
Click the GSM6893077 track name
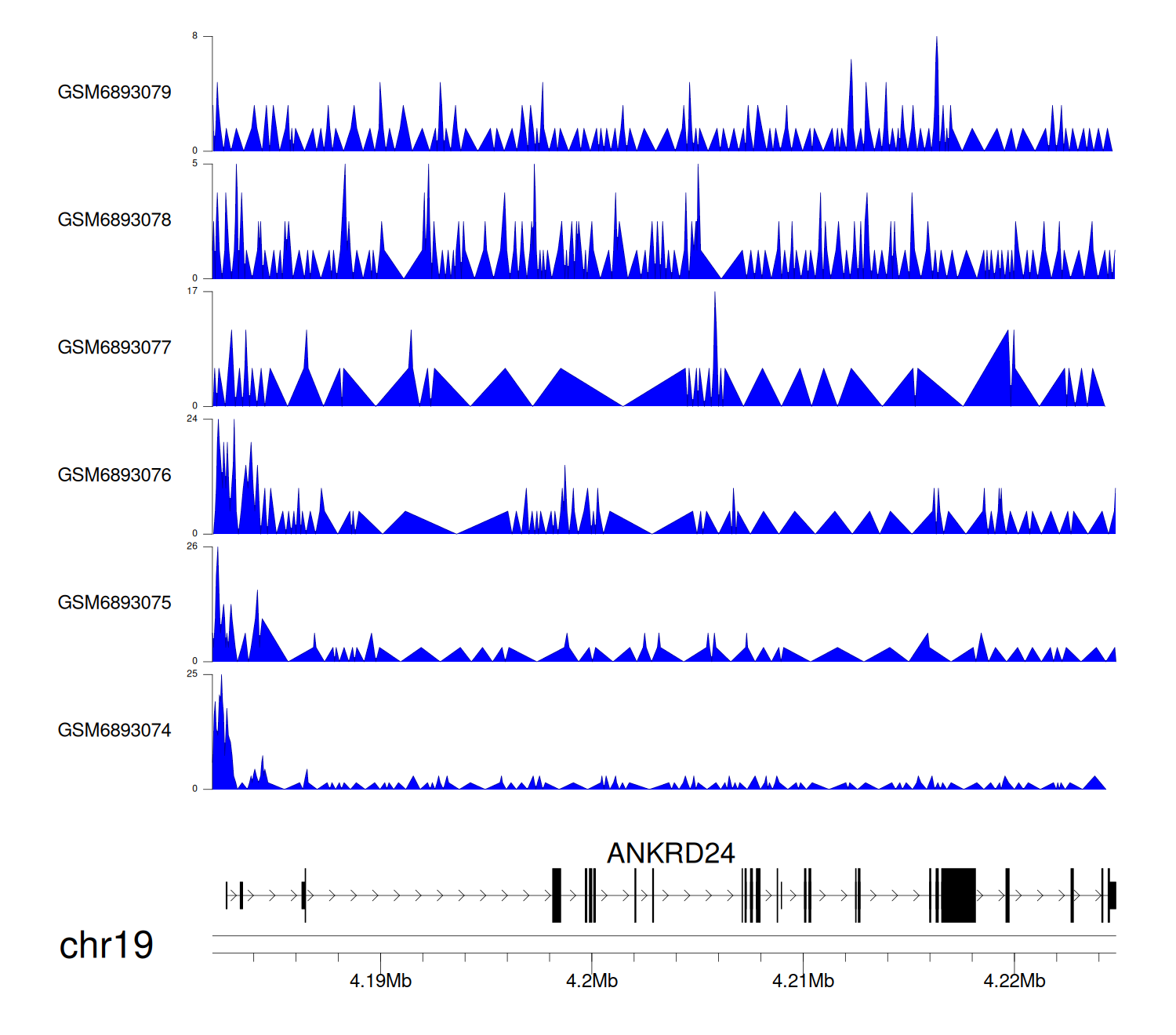point(114,347)
